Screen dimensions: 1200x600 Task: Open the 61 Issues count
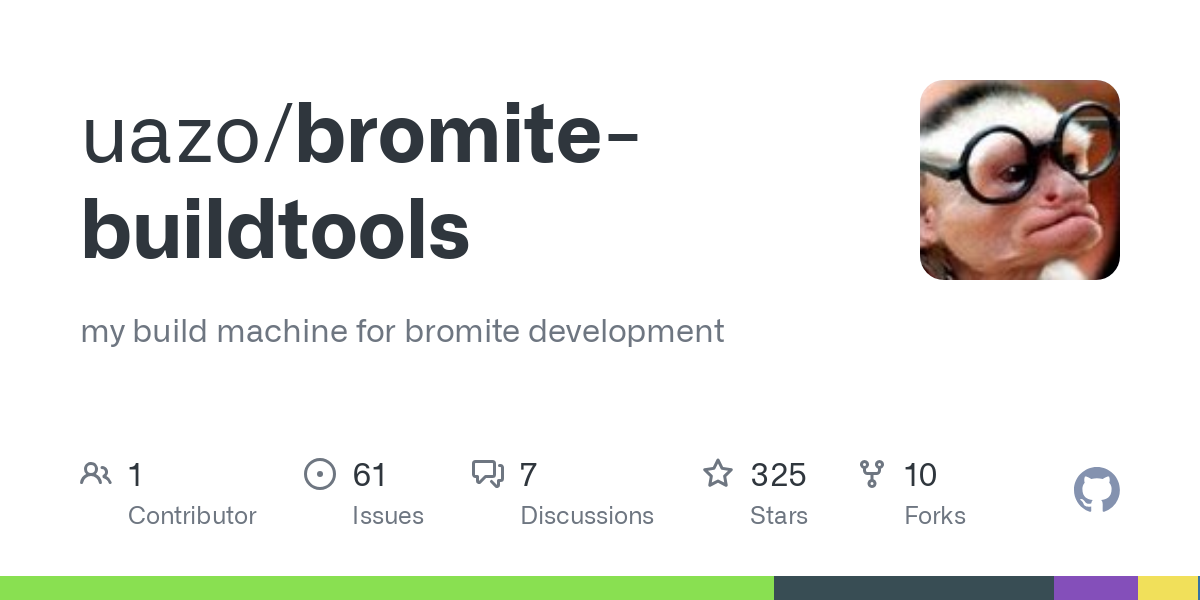click(369, 475)
